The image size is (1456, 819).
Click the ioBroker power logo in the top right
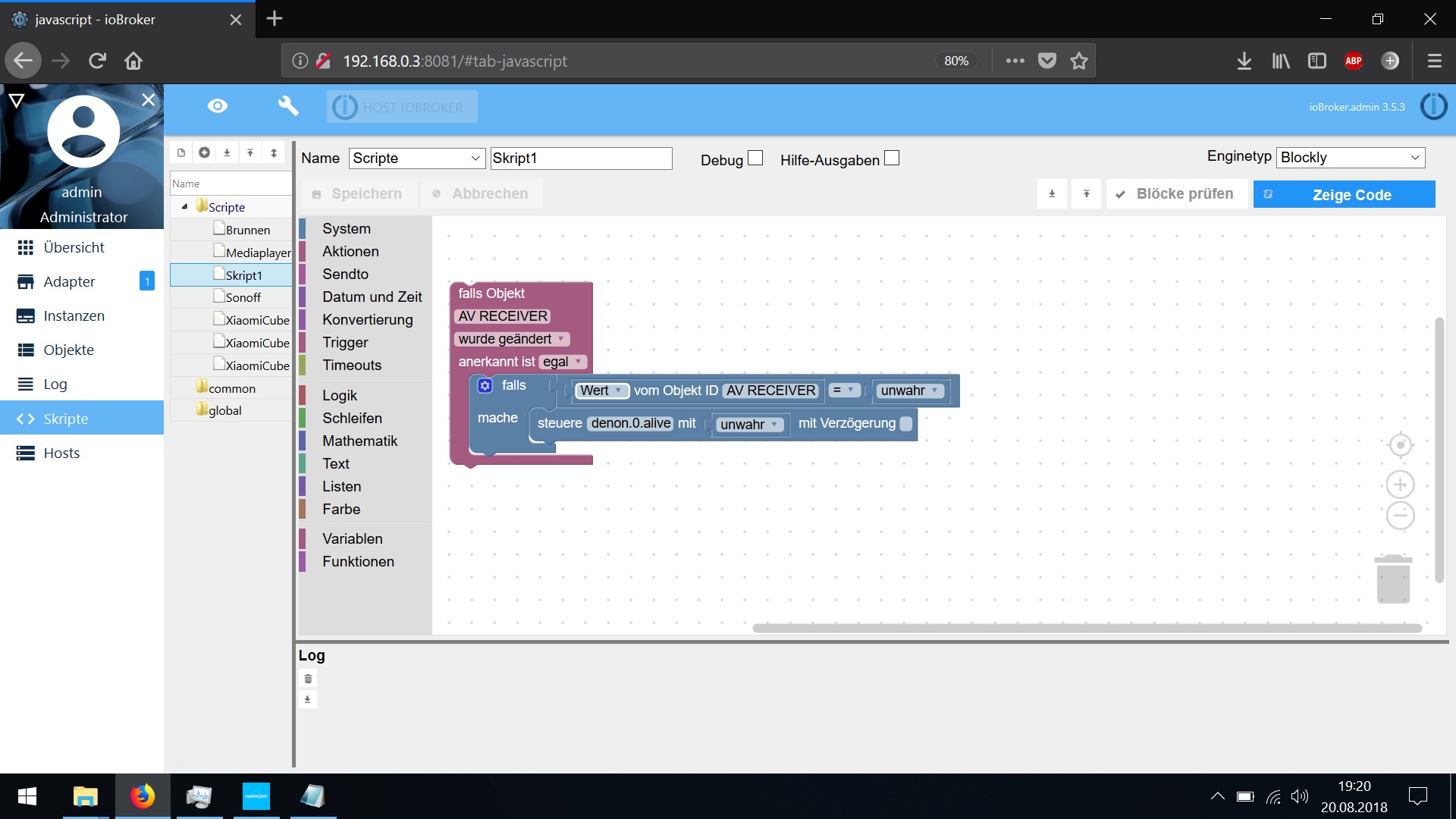tap(1433, 106)
